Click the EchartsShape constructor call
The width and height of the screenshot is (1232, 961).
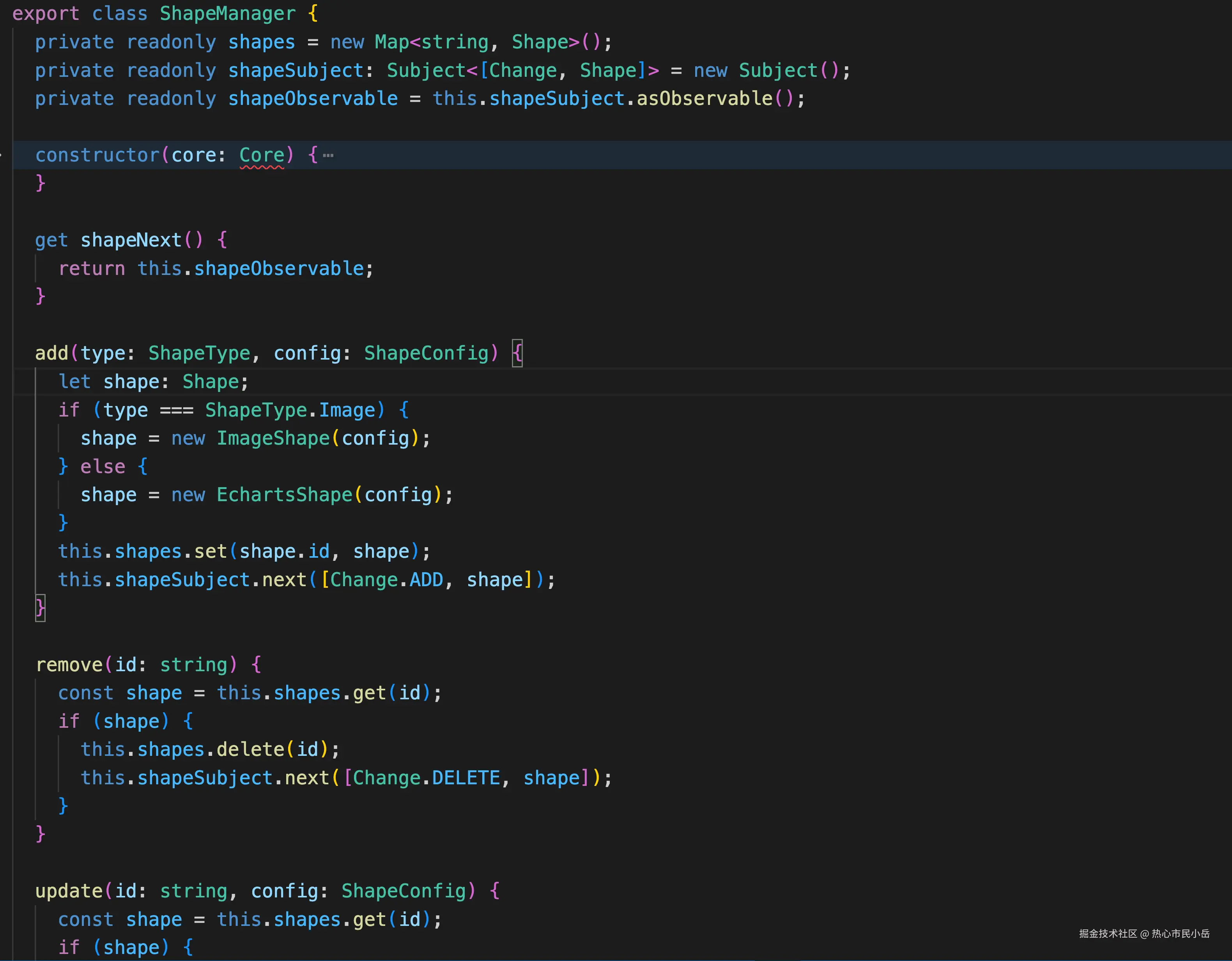pyautogui.click(x=284, y=495)
